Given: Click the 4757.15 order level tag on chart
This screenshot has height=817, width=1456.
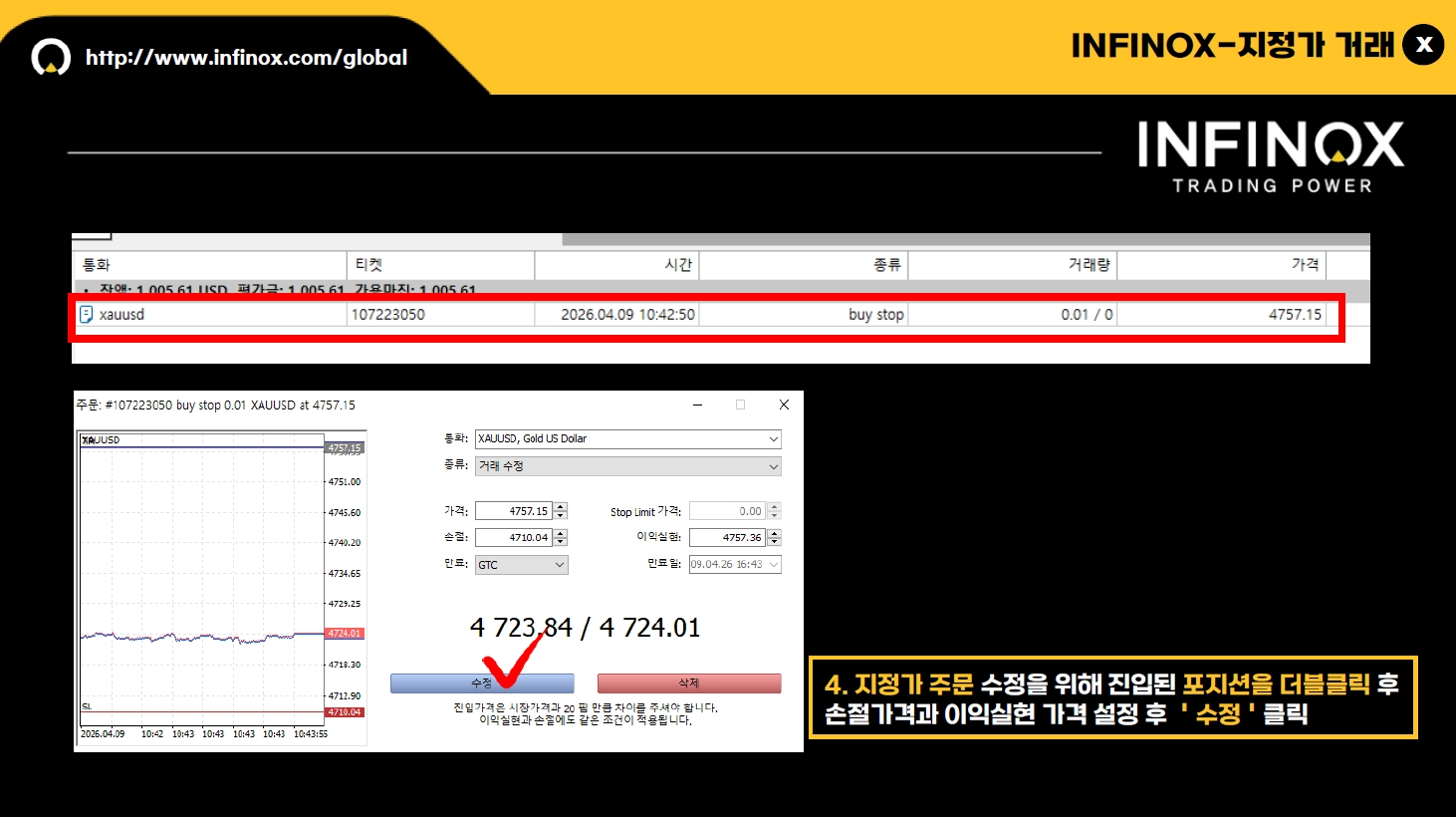Looking at the screenshot, I should tap(345, 448).
